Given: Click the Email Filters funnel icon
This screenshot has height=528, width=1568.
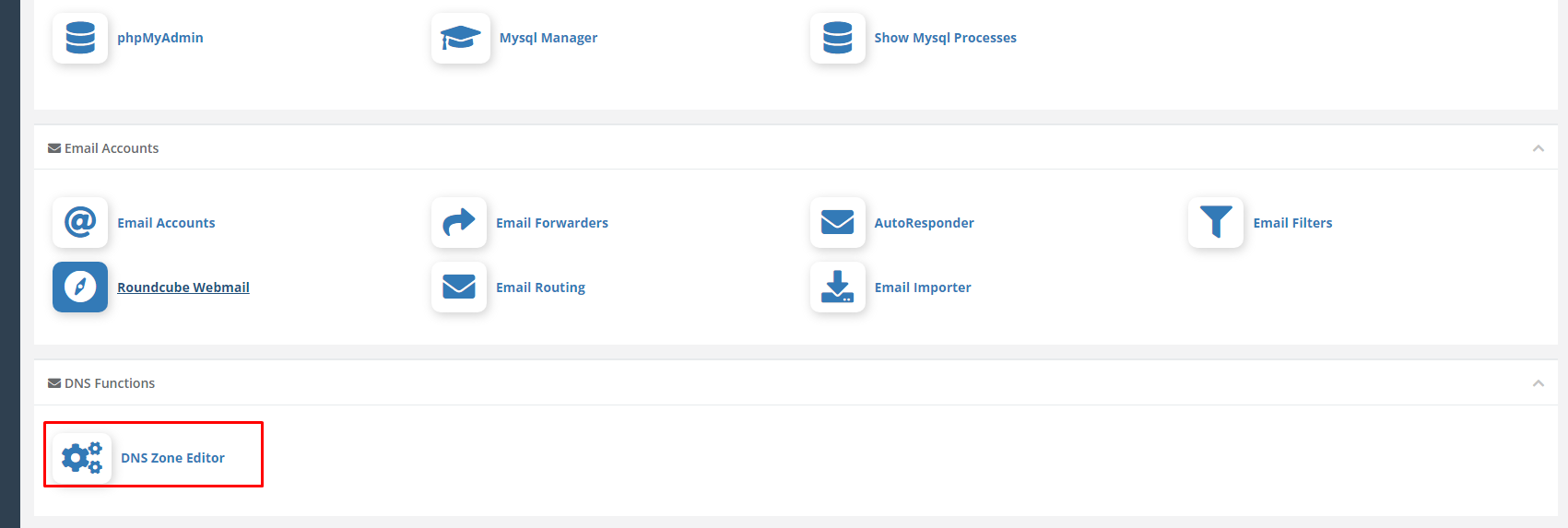Looking at the screenshot, I should click(x=1216, y=222).
